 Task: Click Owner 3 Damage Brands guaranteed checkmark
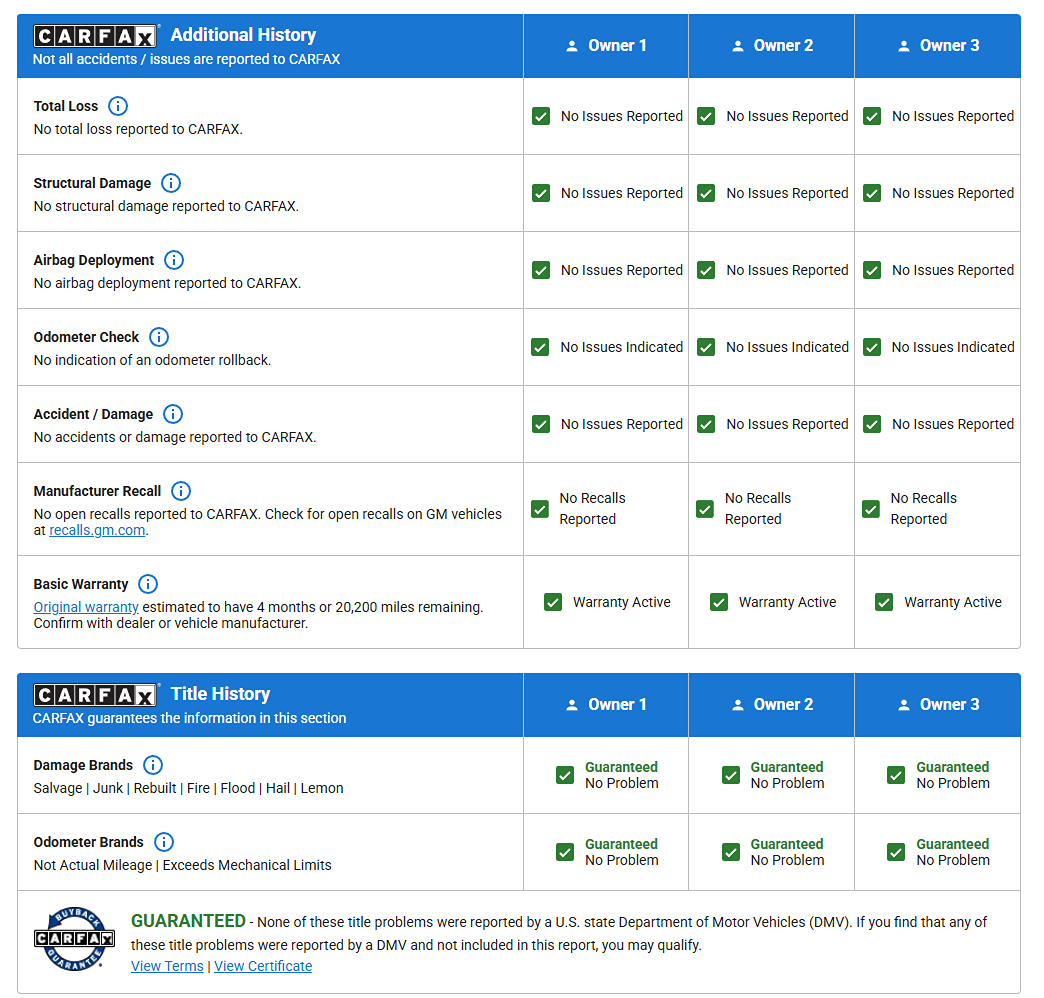pos(896,775)
